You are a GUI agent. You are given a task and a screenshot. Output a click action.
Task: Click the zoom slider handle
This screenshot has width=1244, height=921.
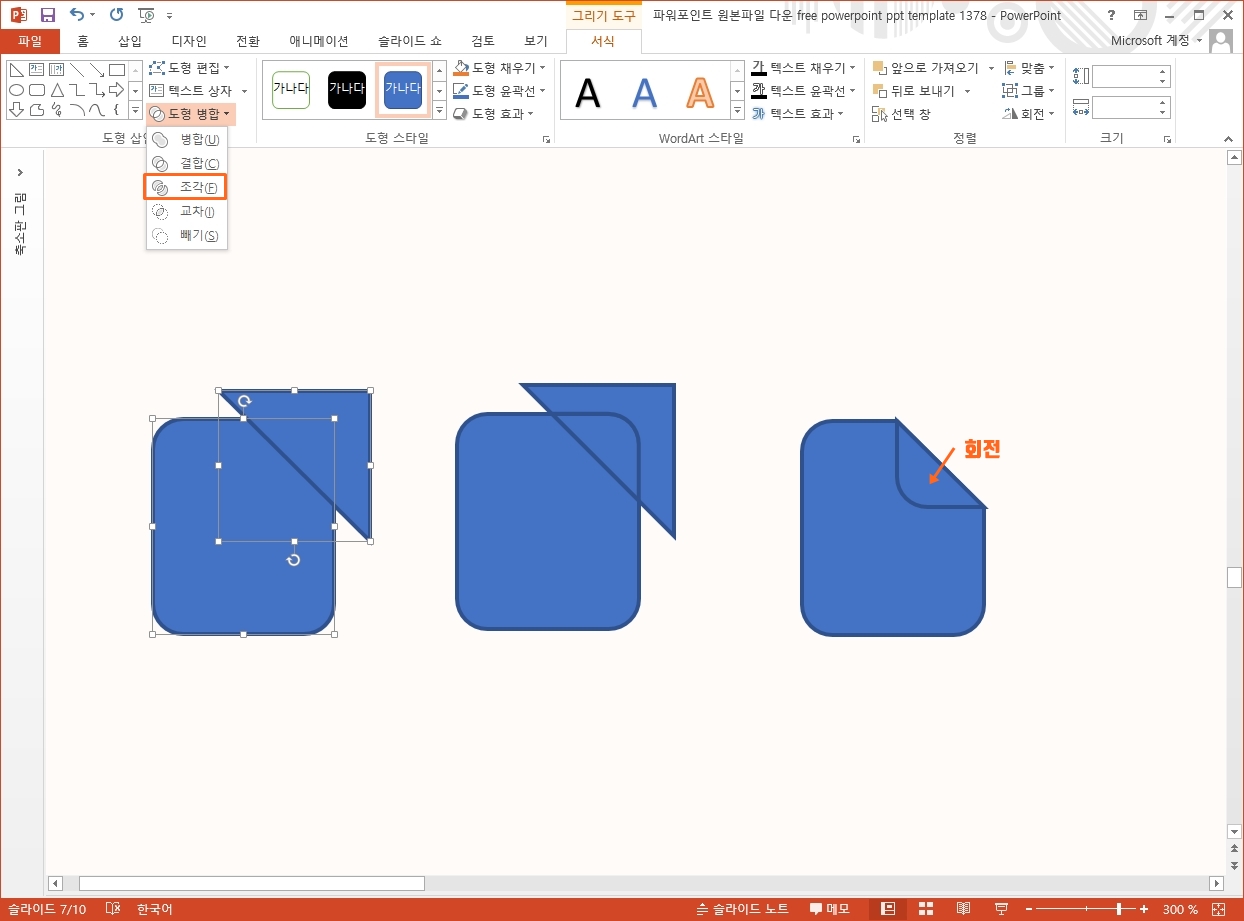click(x=1118, y=909)
